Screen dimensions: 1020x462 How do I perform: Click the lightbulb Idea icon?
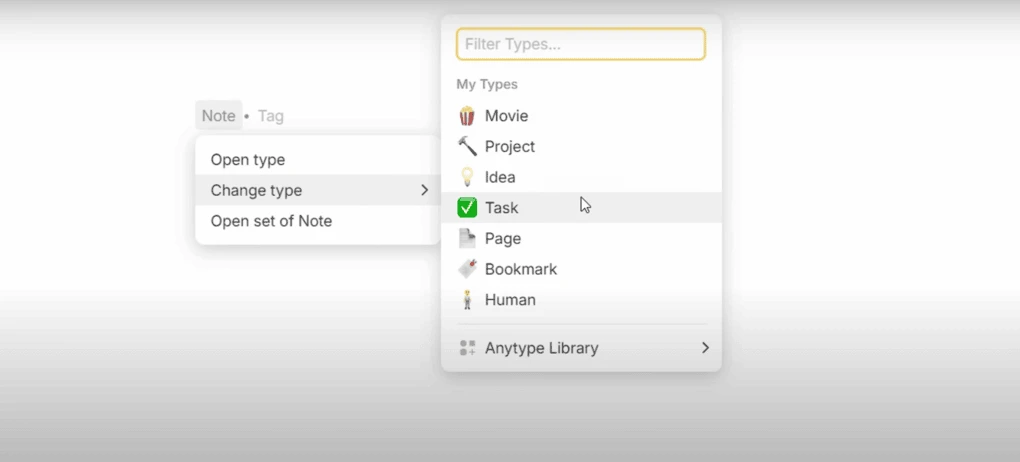[x=467, y=177]
